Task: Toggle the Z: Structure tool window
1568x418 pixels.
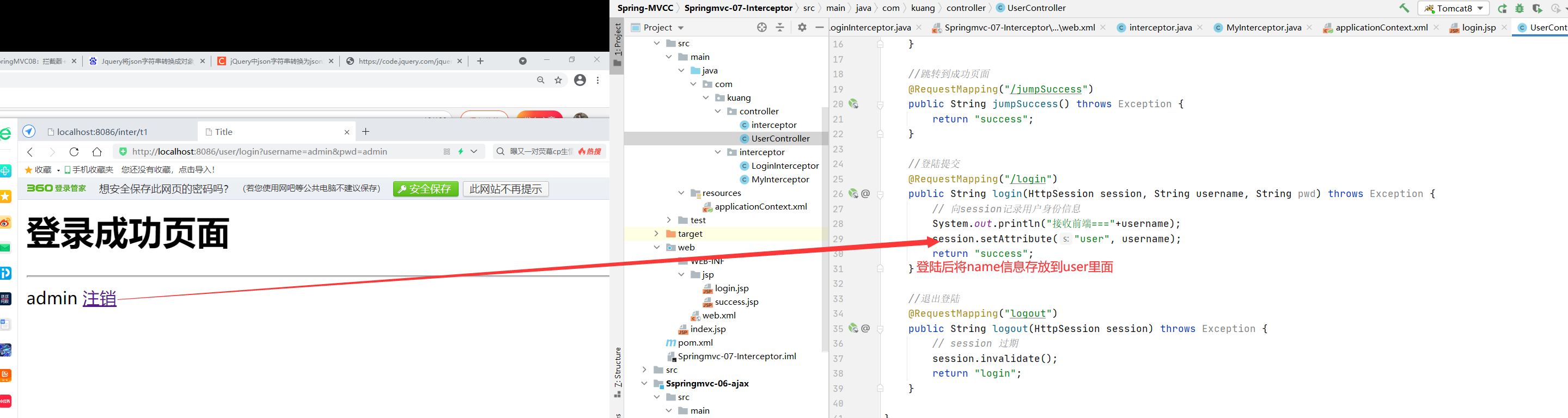Action: tap(617, 372)
